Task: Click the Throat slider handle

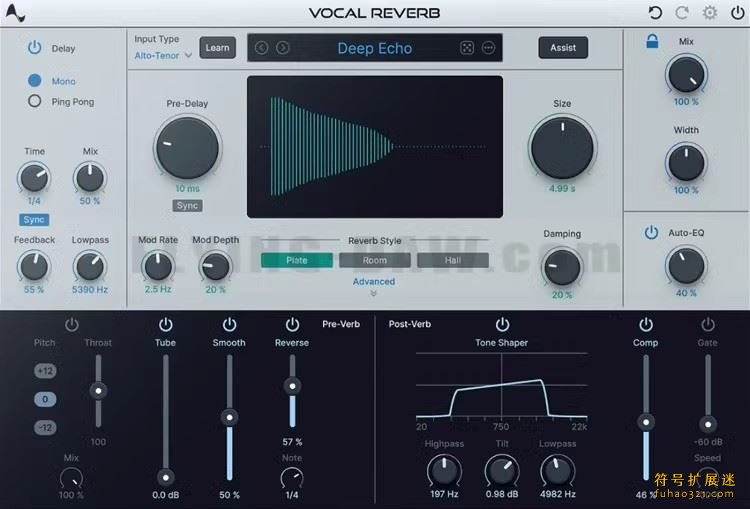Action: pyautogui.click(x=99, y=391)
